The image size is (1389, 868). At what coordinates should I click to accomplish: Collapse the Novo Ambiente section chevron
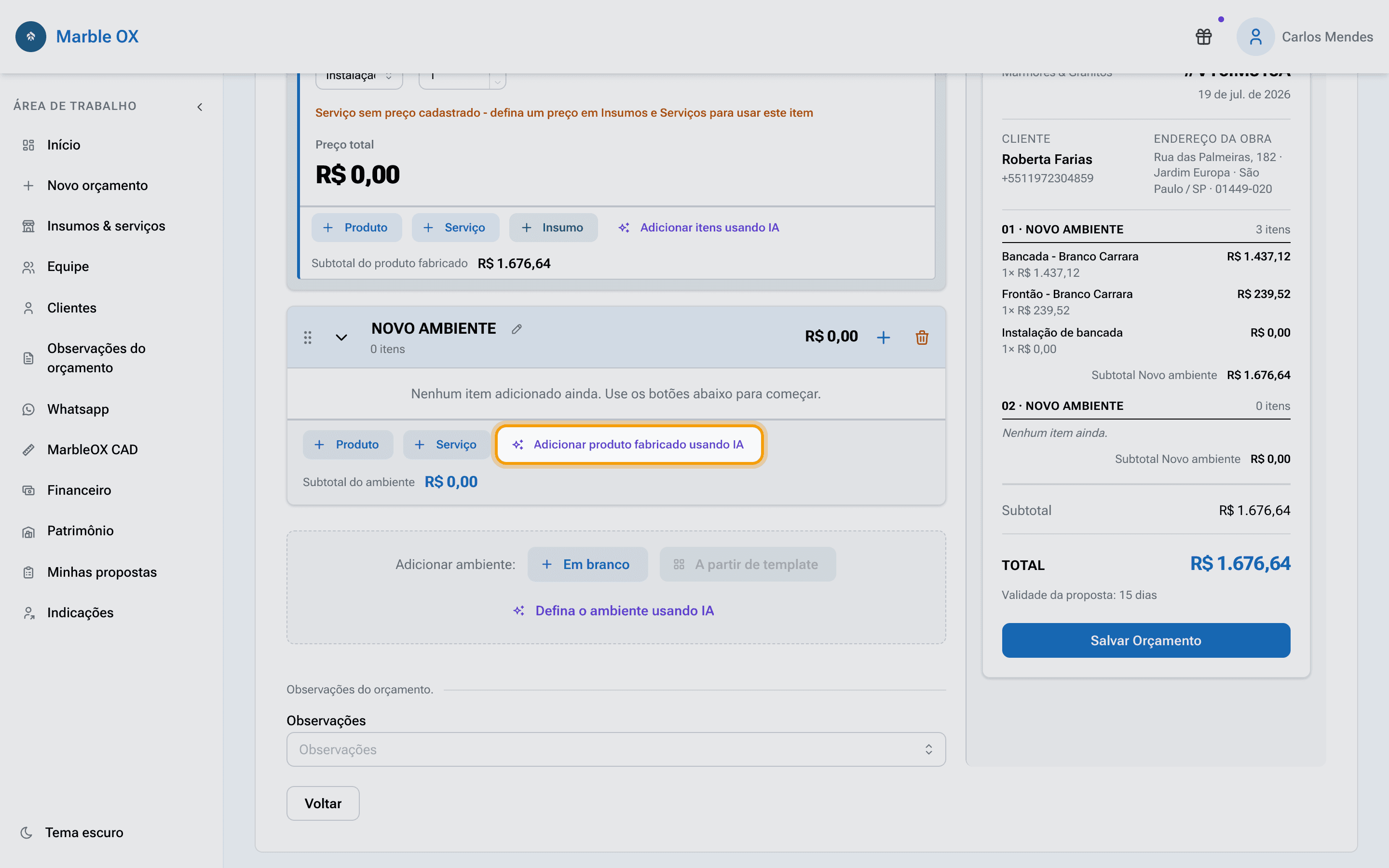coord(341,338)
